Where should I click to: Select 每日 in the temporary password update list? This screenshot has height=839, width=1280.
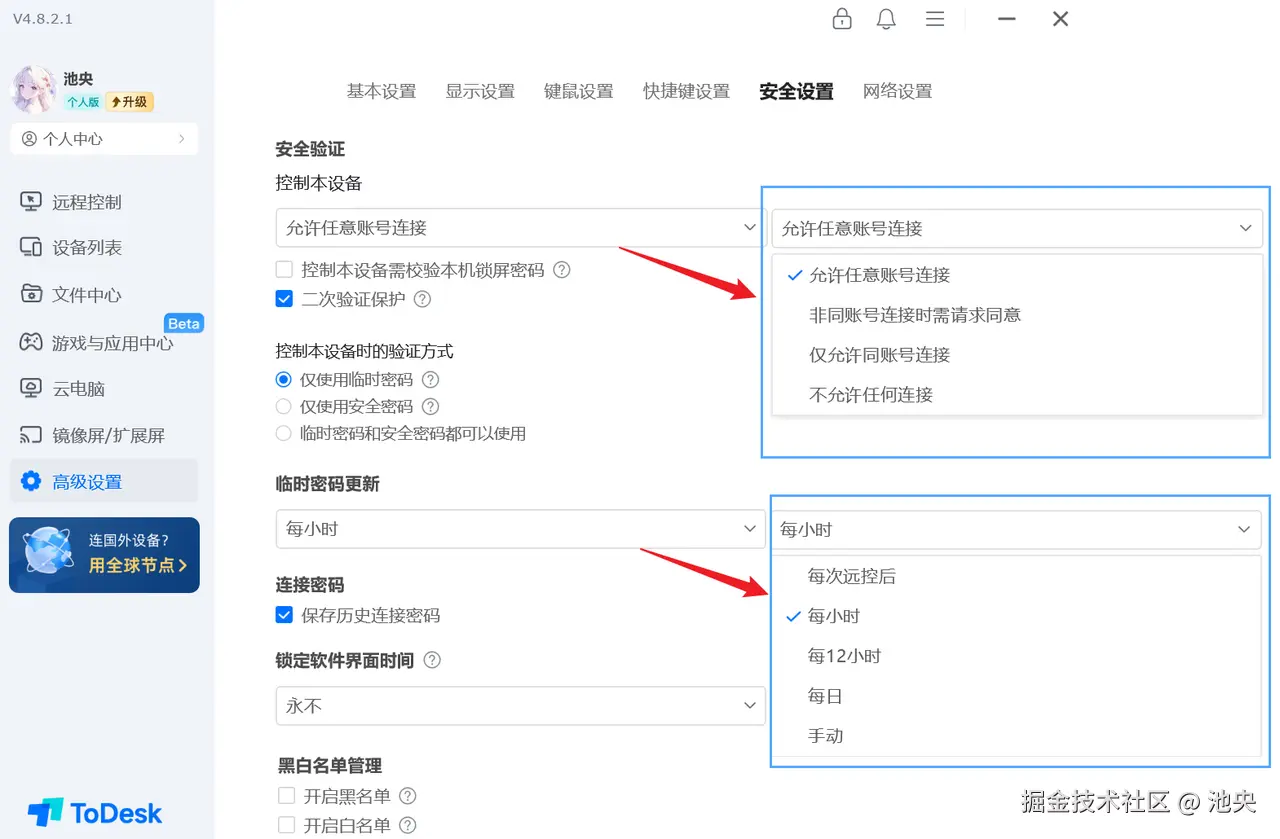click(x=824, y=695)
